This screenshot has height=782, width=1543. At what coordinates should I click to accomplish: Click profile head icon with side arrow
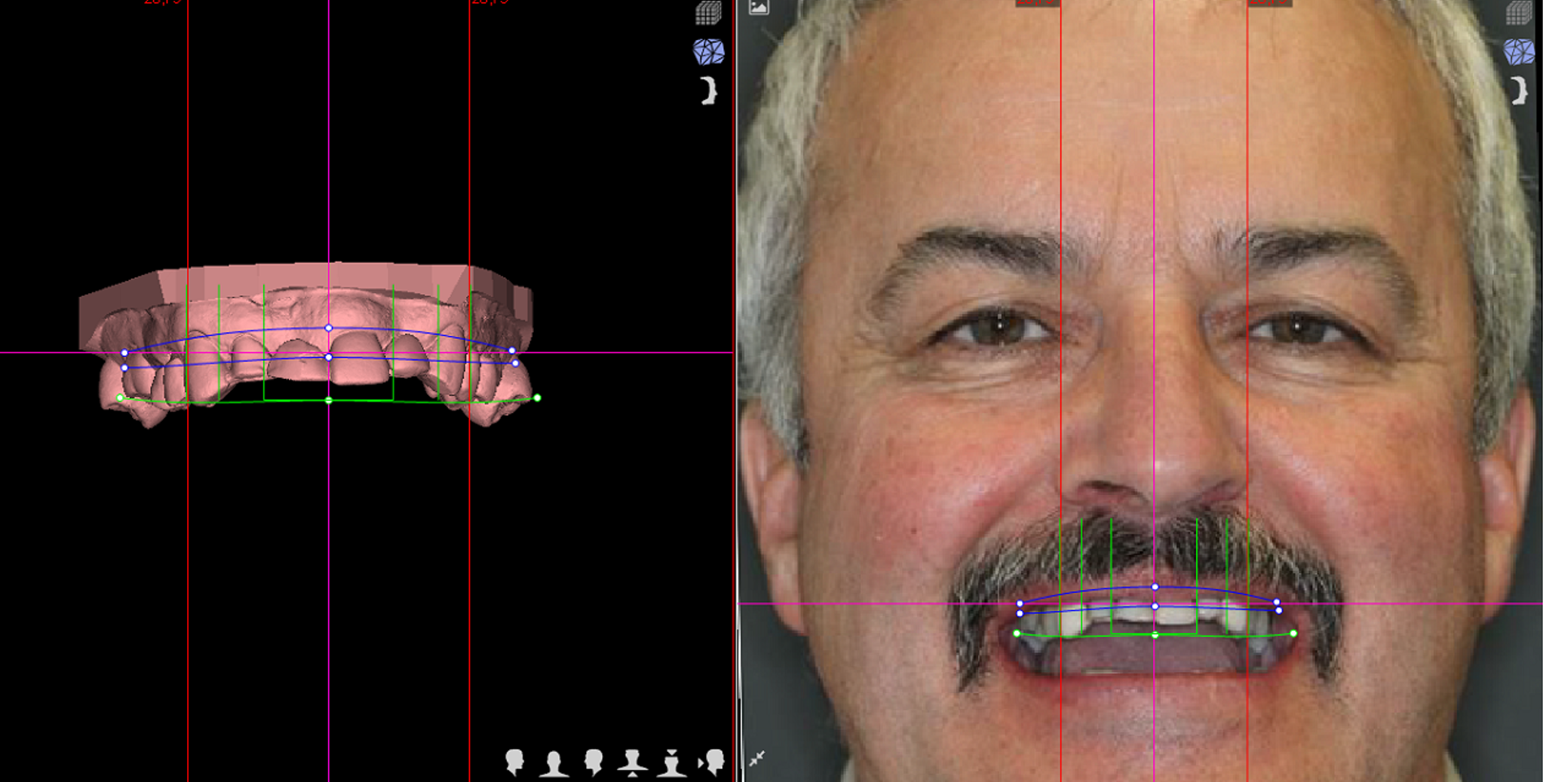click(711, 762)
